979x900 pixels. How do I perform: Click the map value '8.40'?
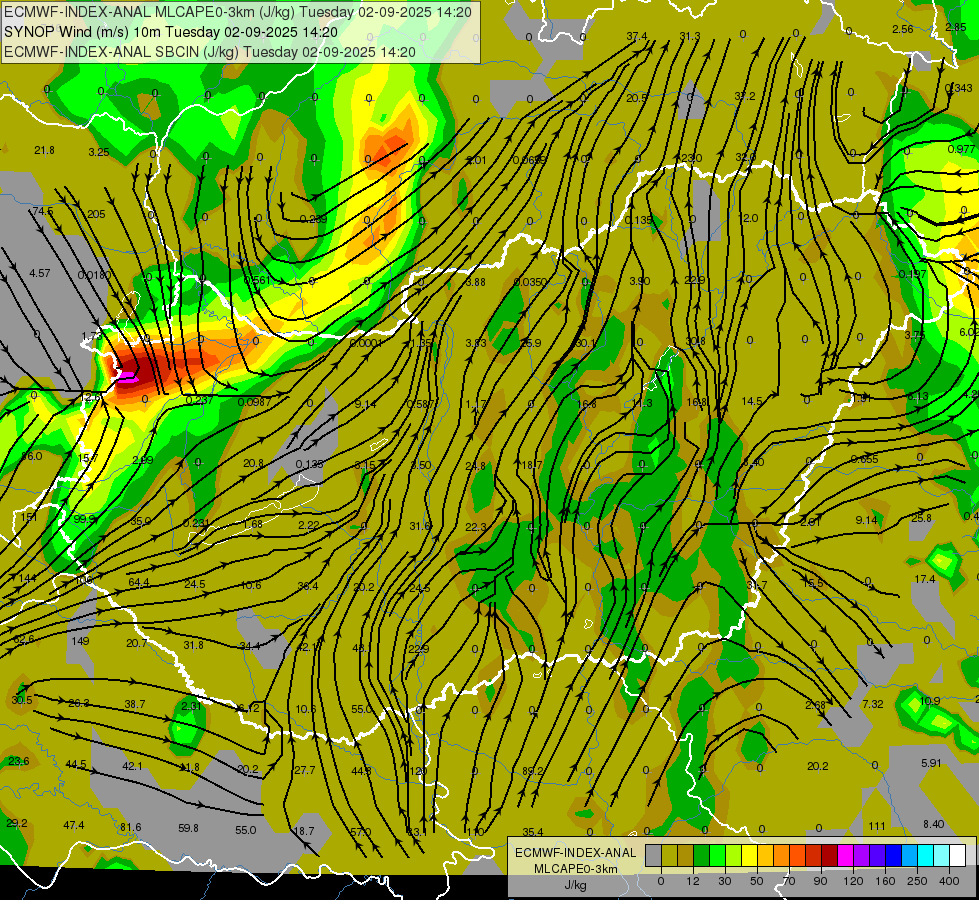point(934,824)
